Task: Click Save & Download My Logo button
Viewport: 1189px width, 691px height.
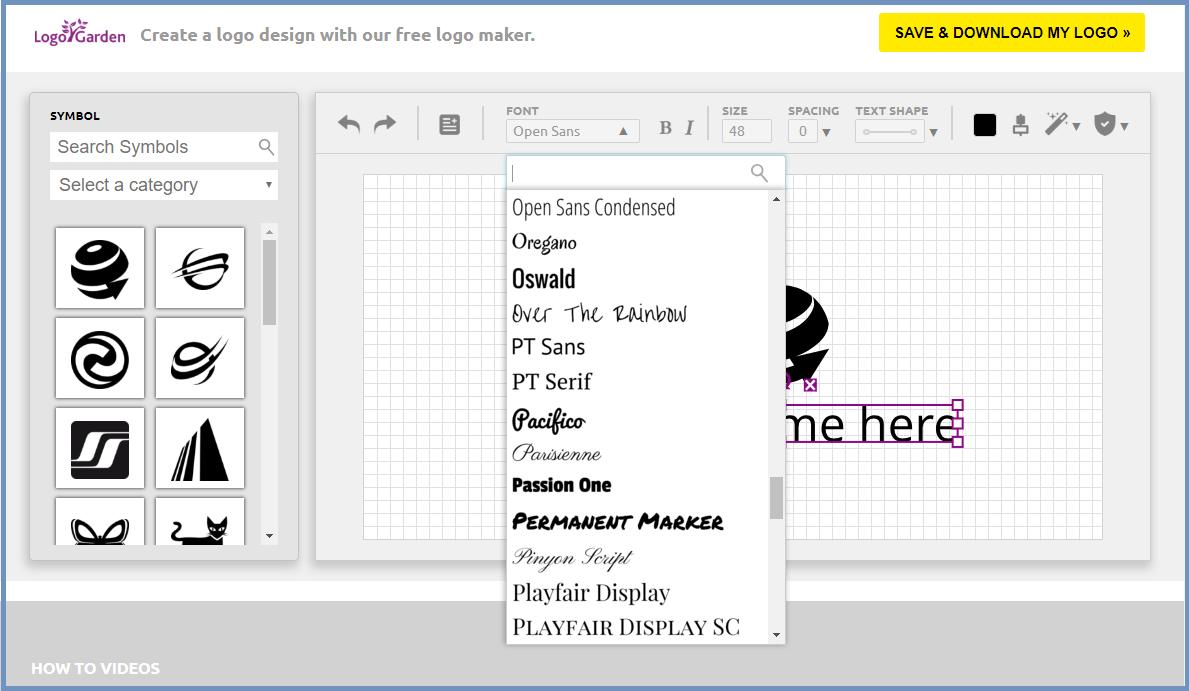Action: pyautogui.click(x=1011, y=33)
